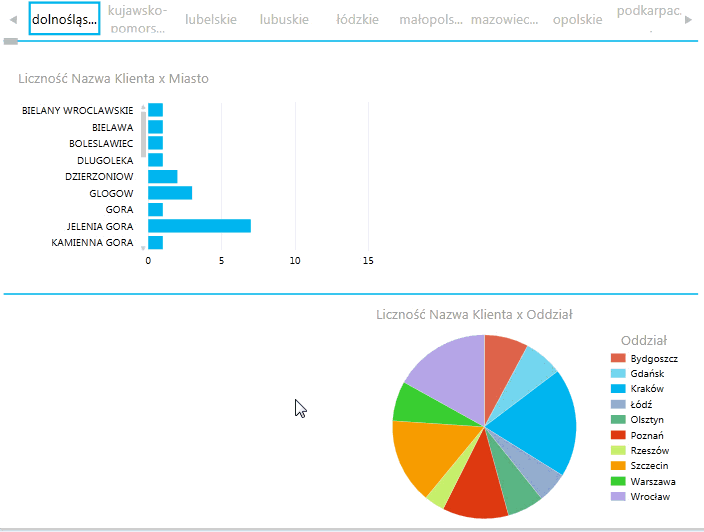Open the opolskie region tab
This screenshot has width=704, height=532.
click(x=577, y=19)
